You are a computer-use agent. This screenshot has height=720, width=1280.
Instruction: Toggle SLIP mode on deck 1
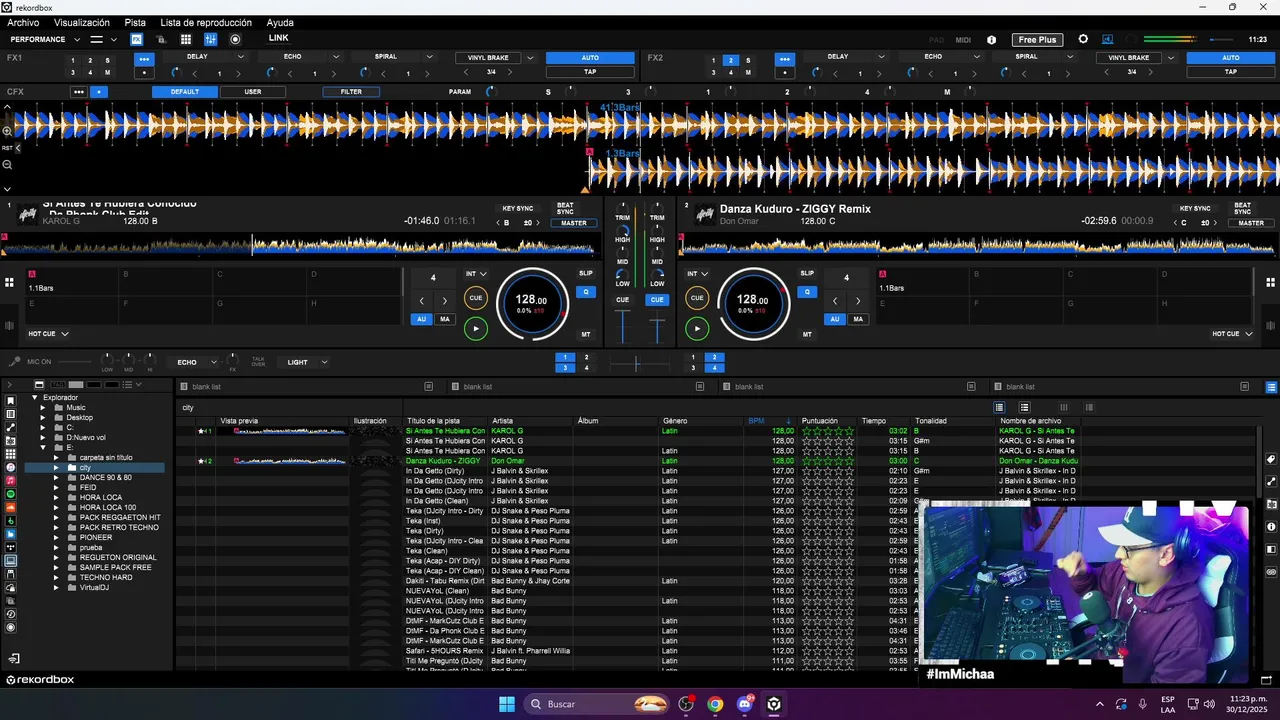(586, 273)
